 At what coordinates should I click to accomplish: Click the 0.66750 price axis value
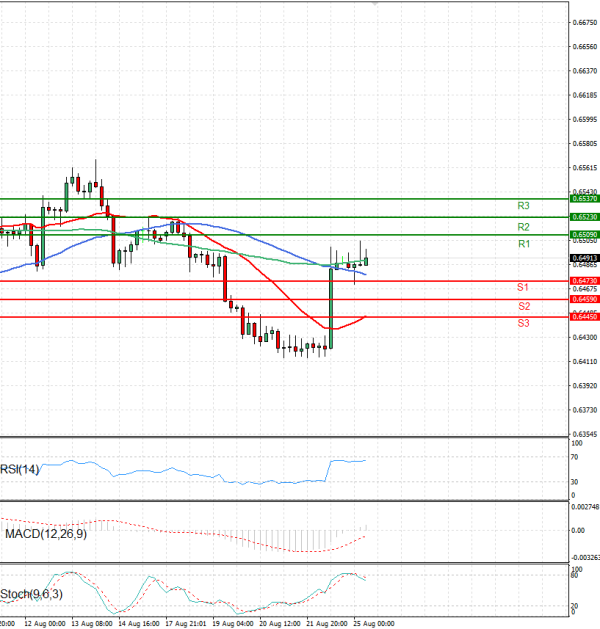pos(585,23)
